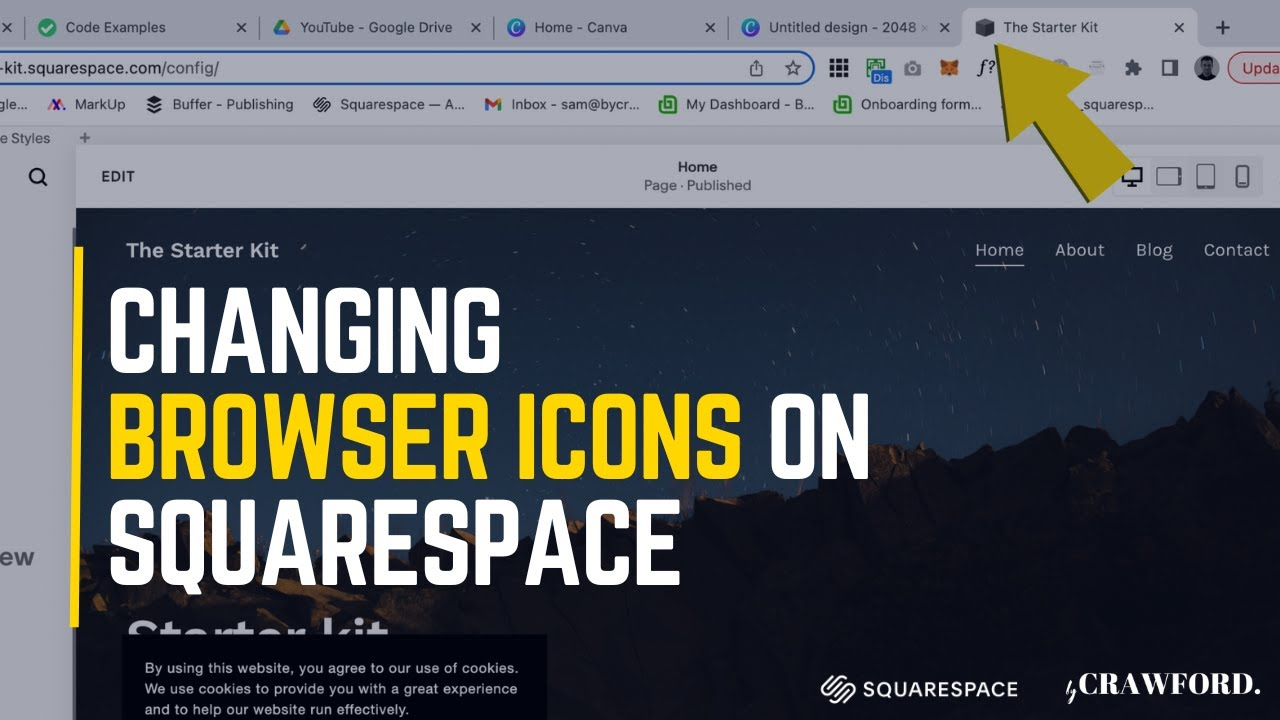Viewport: 1280px width, 720px height.
Task: Close the Home - Canva tab
Action: (x=710, y=28)
